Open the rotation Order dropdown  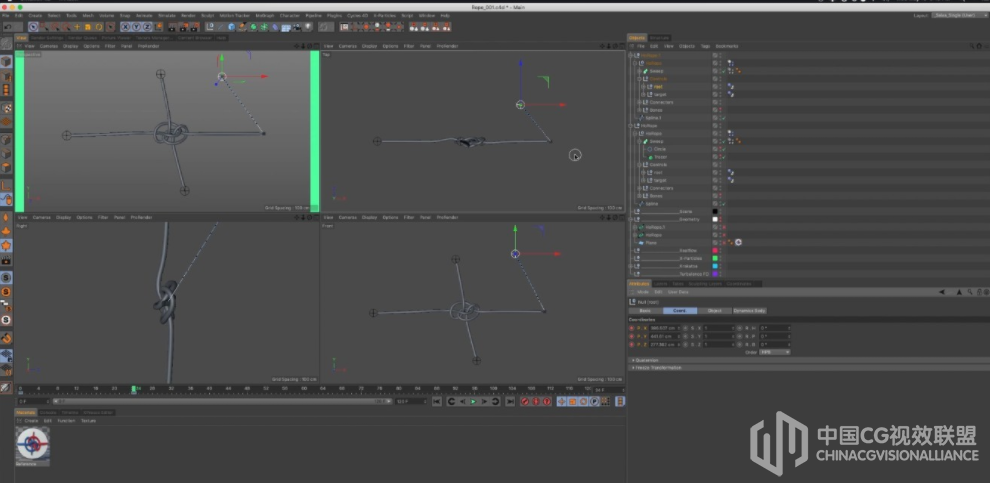click(x=774, y=352)
